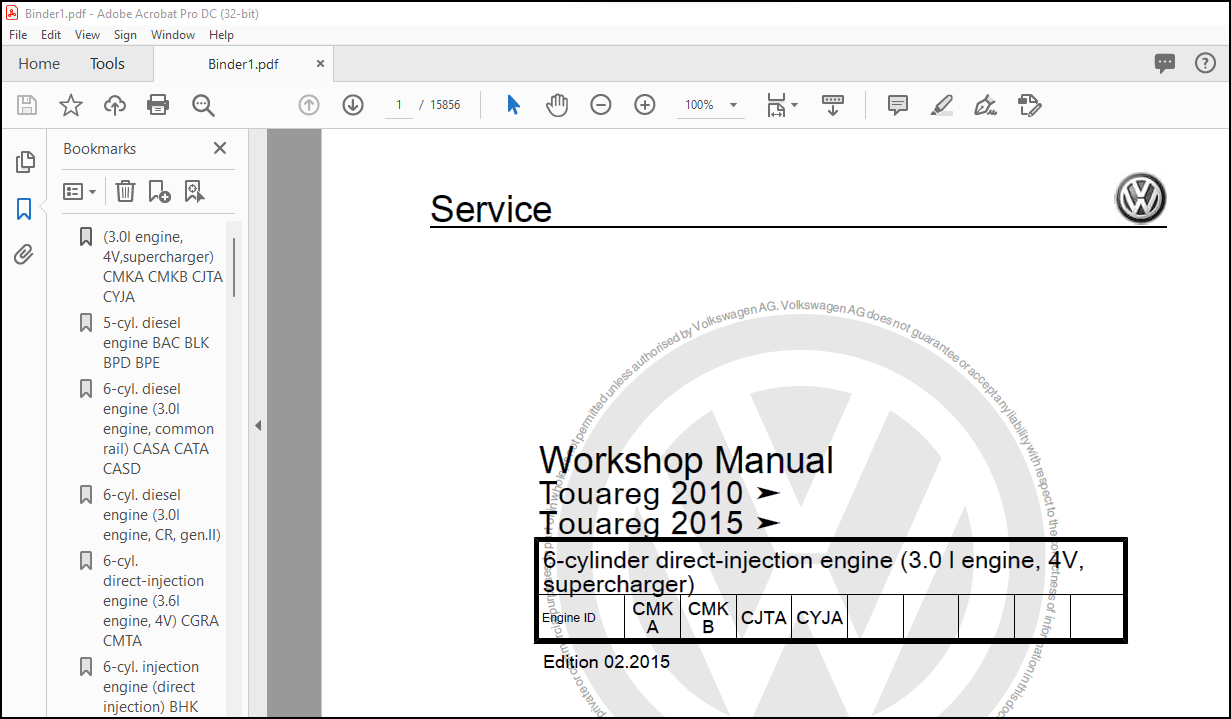This screenshot has width=1231, height=719.
Task: Open the File menu
Action: [x=18, y=35]
